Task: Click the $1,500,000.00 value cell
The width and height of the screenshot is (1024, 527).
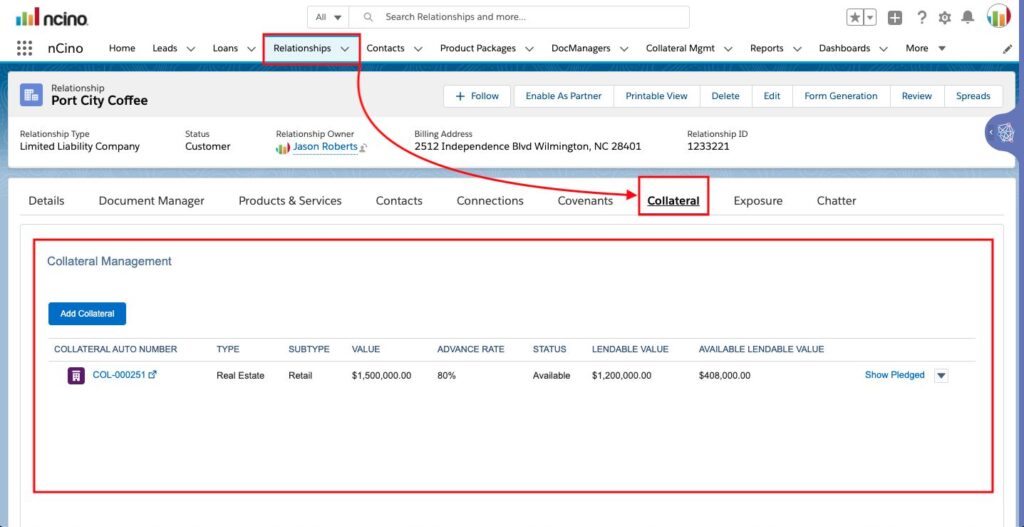Action: click(381, 375)
